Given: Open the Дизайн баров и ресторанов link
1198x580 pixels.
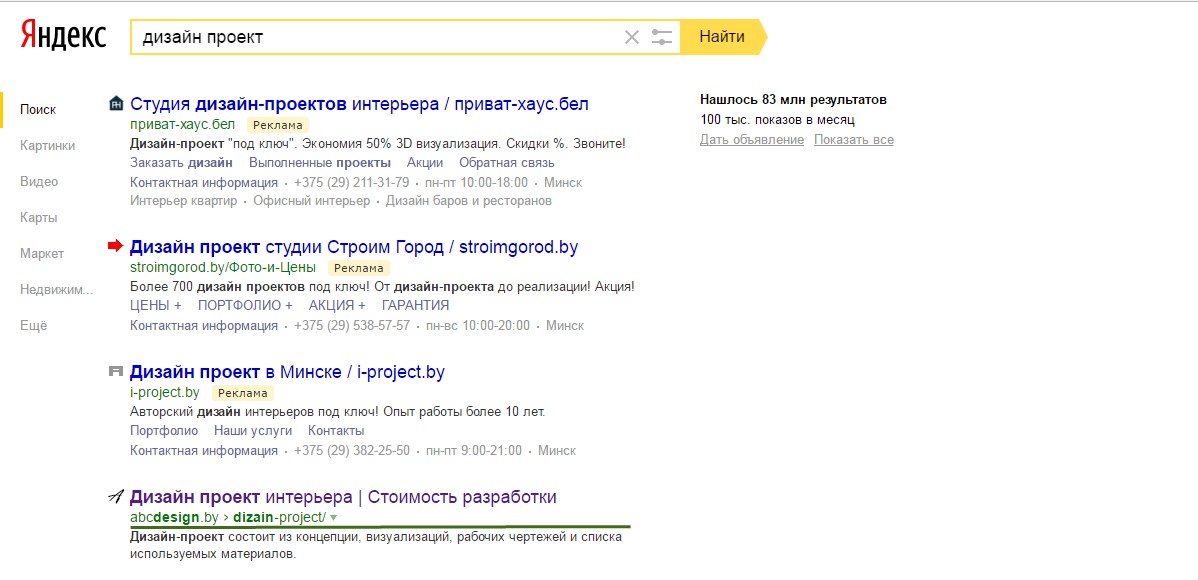Looking at the screenshot, I should point(468,201).
